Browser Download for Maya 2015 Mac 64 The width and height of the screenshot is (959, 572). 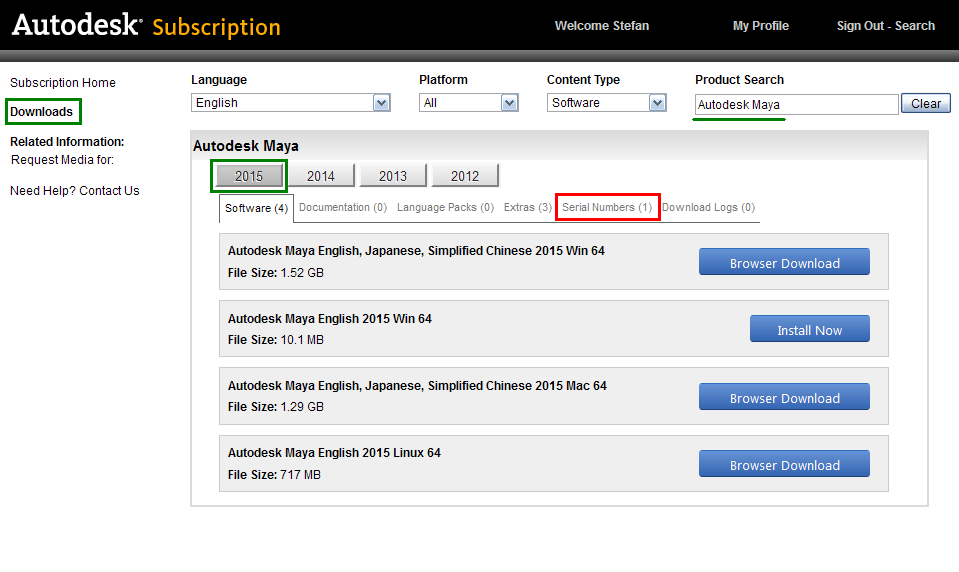pyautogui.click(x=784, y=397)
